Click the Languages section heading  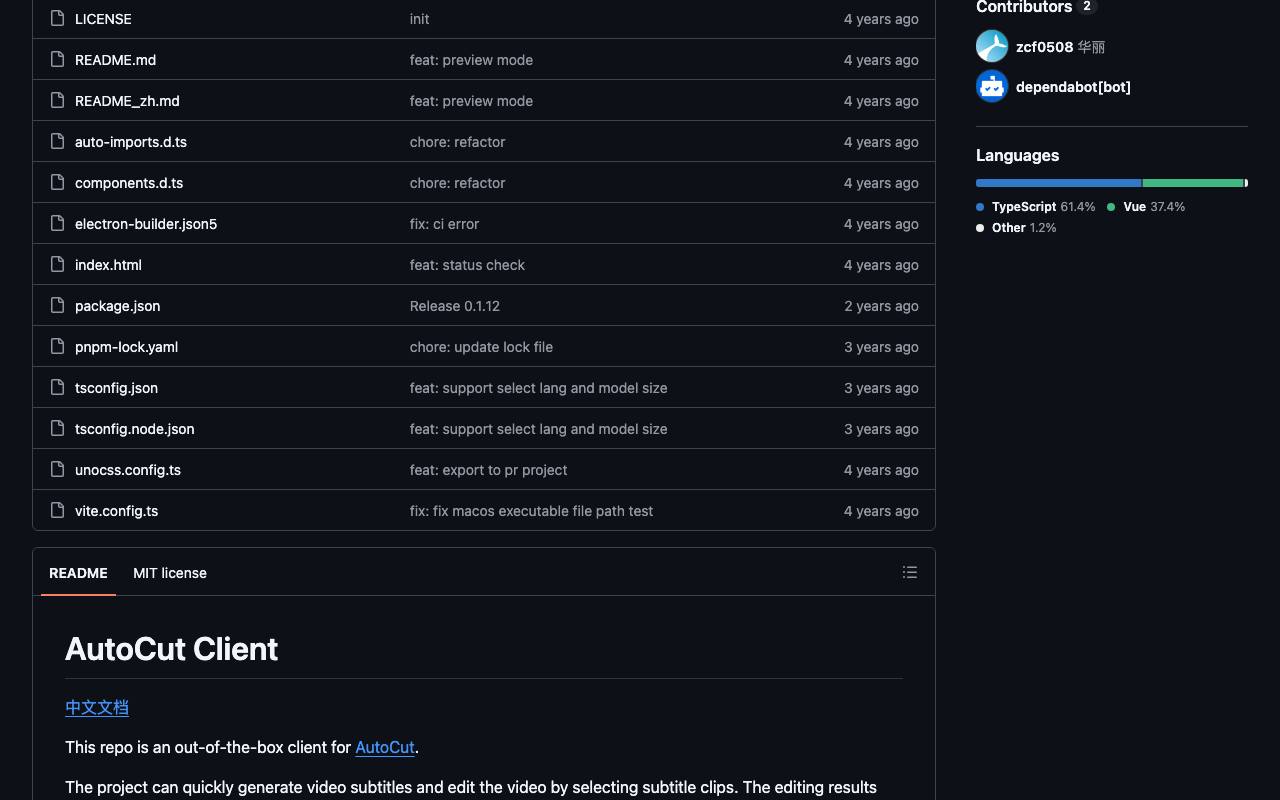click(x=1017, y=155)
